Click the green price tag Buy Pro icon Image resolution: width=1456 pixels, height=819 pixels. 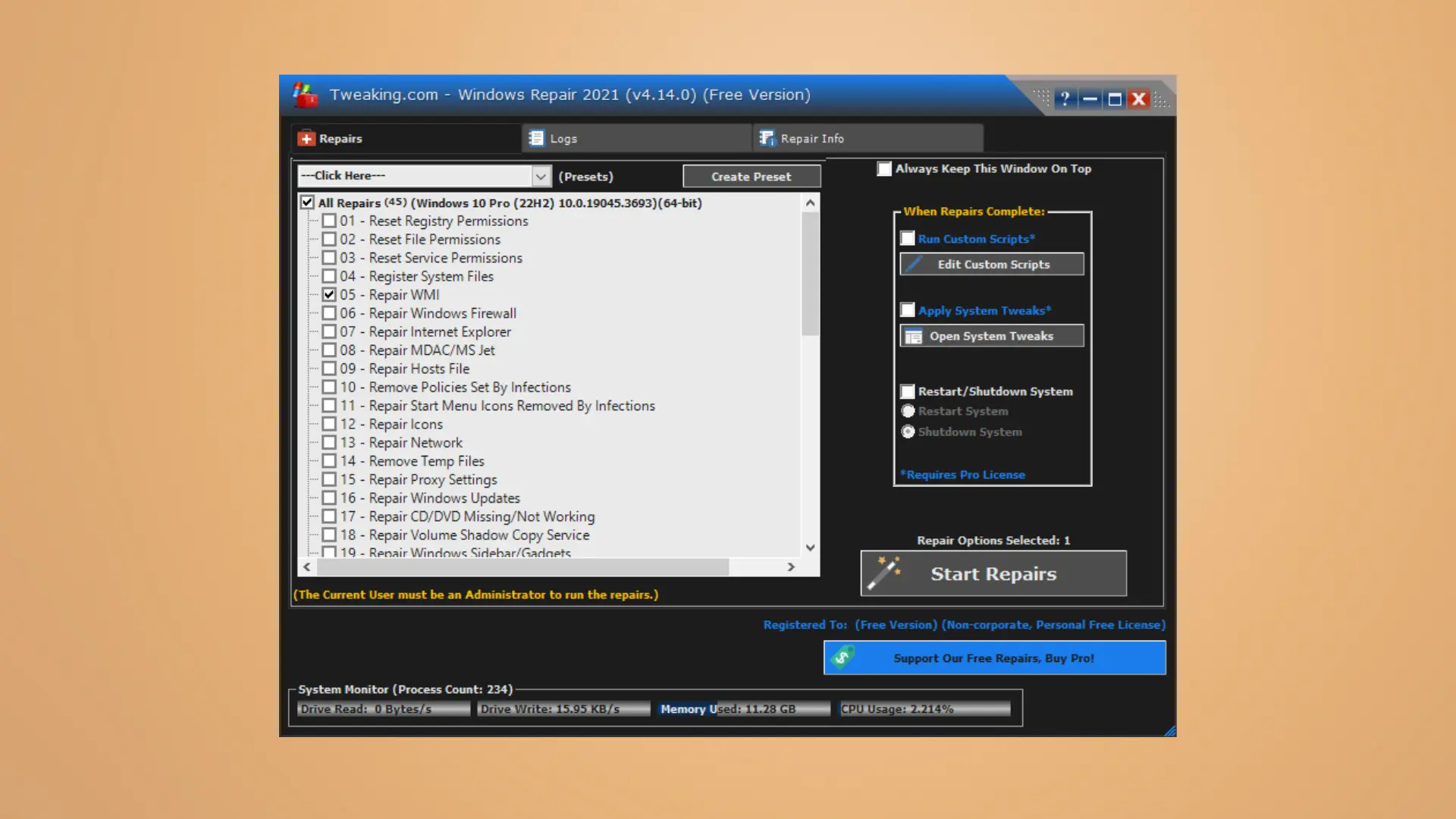click(843, 657)
